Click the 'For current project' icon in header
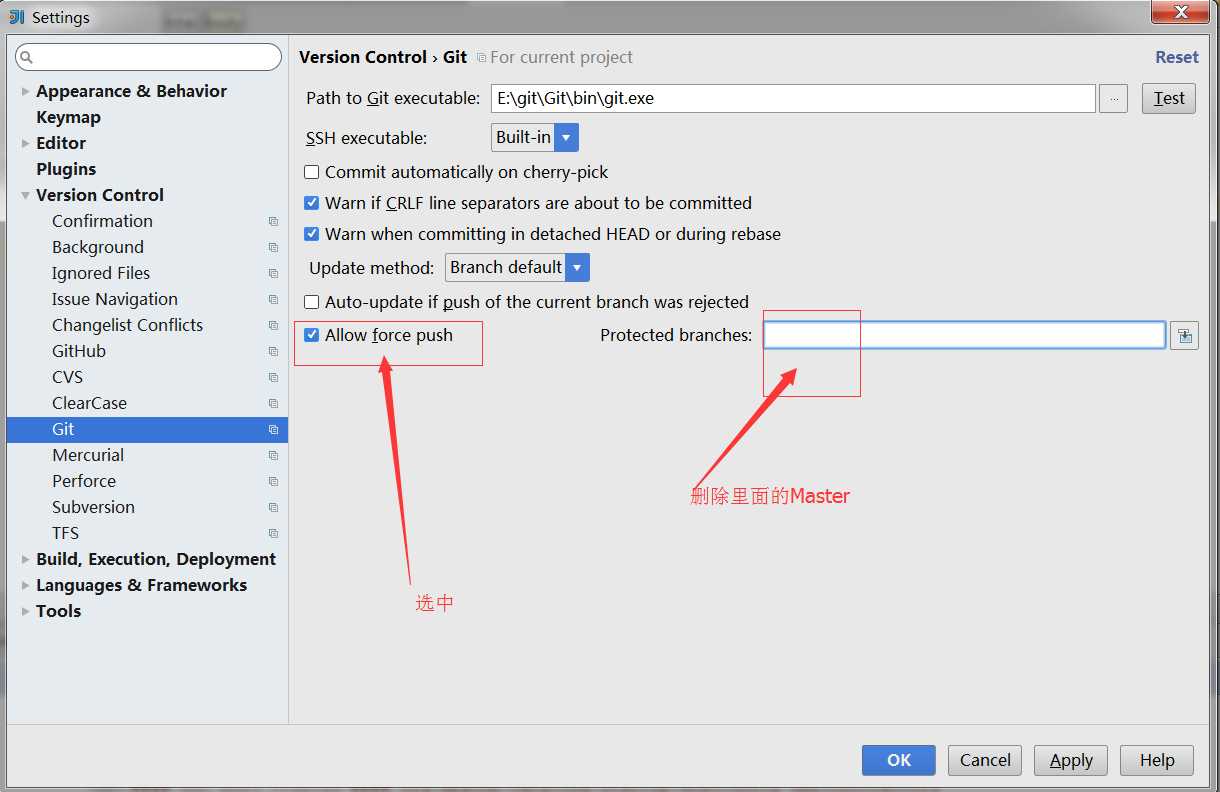Image resolution: width=1220 pixels, height=792 pixels. click(x=481, y=58)
